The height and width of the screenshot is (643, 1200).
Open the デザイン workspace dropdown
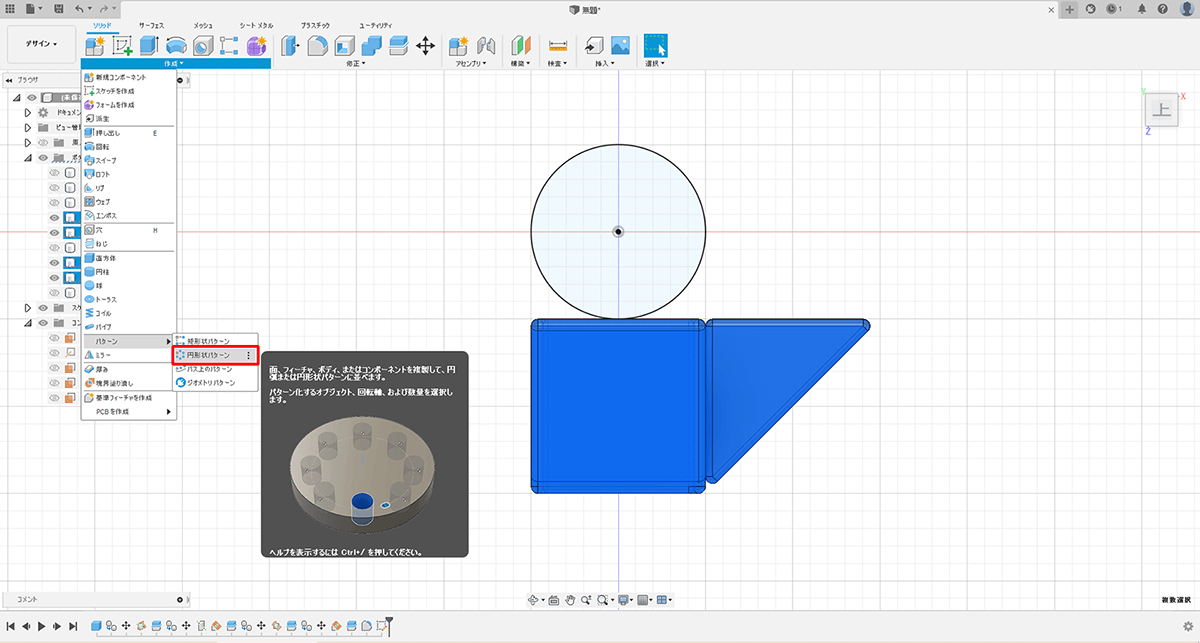pos(41,44)
